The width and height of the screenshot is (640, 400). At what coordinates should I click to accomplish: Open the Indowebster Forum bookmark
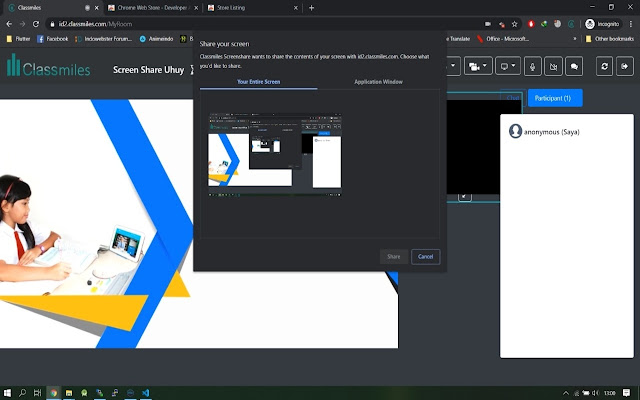104,39
